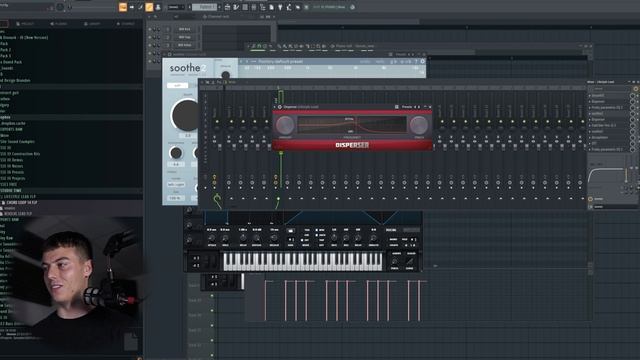Mute the first channel in the channel rack
This screenshot has height=360, width=640.
click(x=150, y=29)
